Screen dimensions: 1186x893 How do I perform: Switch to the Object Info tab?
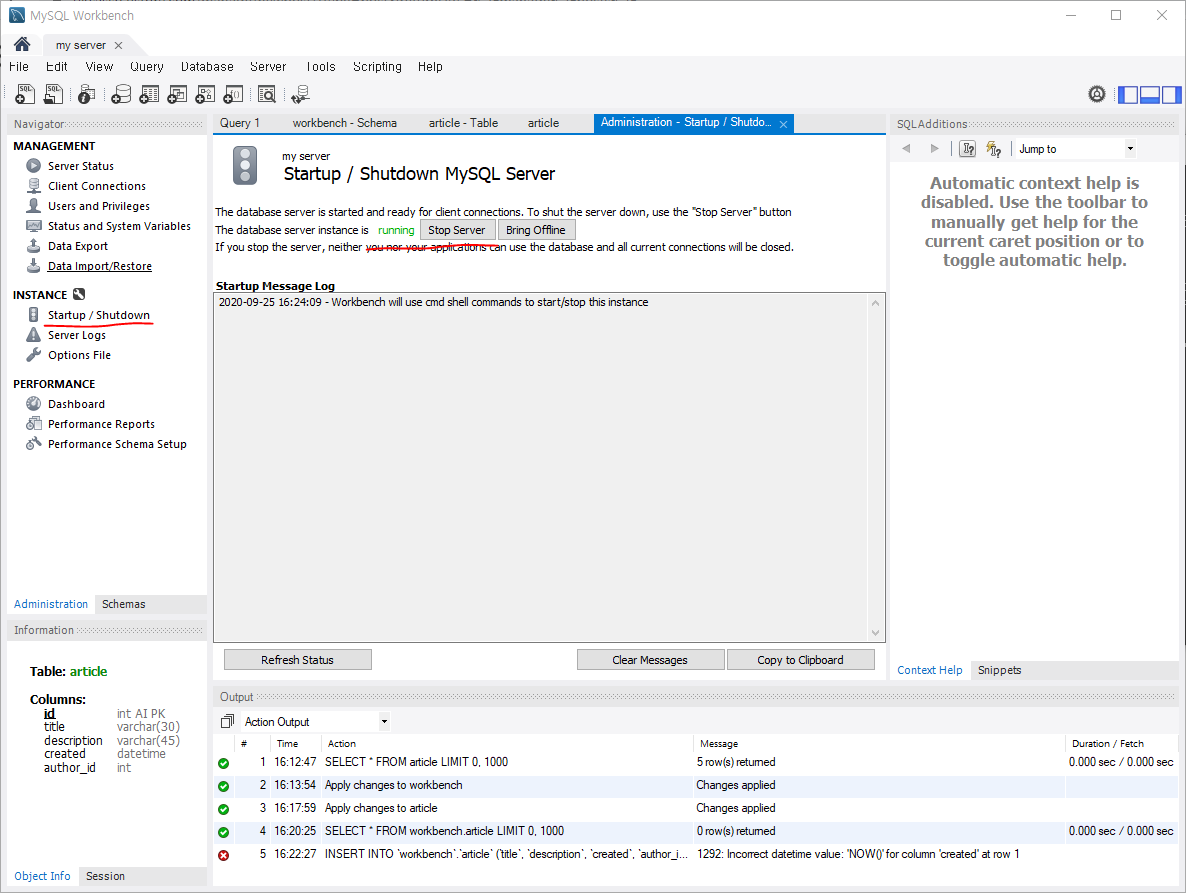point(42,876)
